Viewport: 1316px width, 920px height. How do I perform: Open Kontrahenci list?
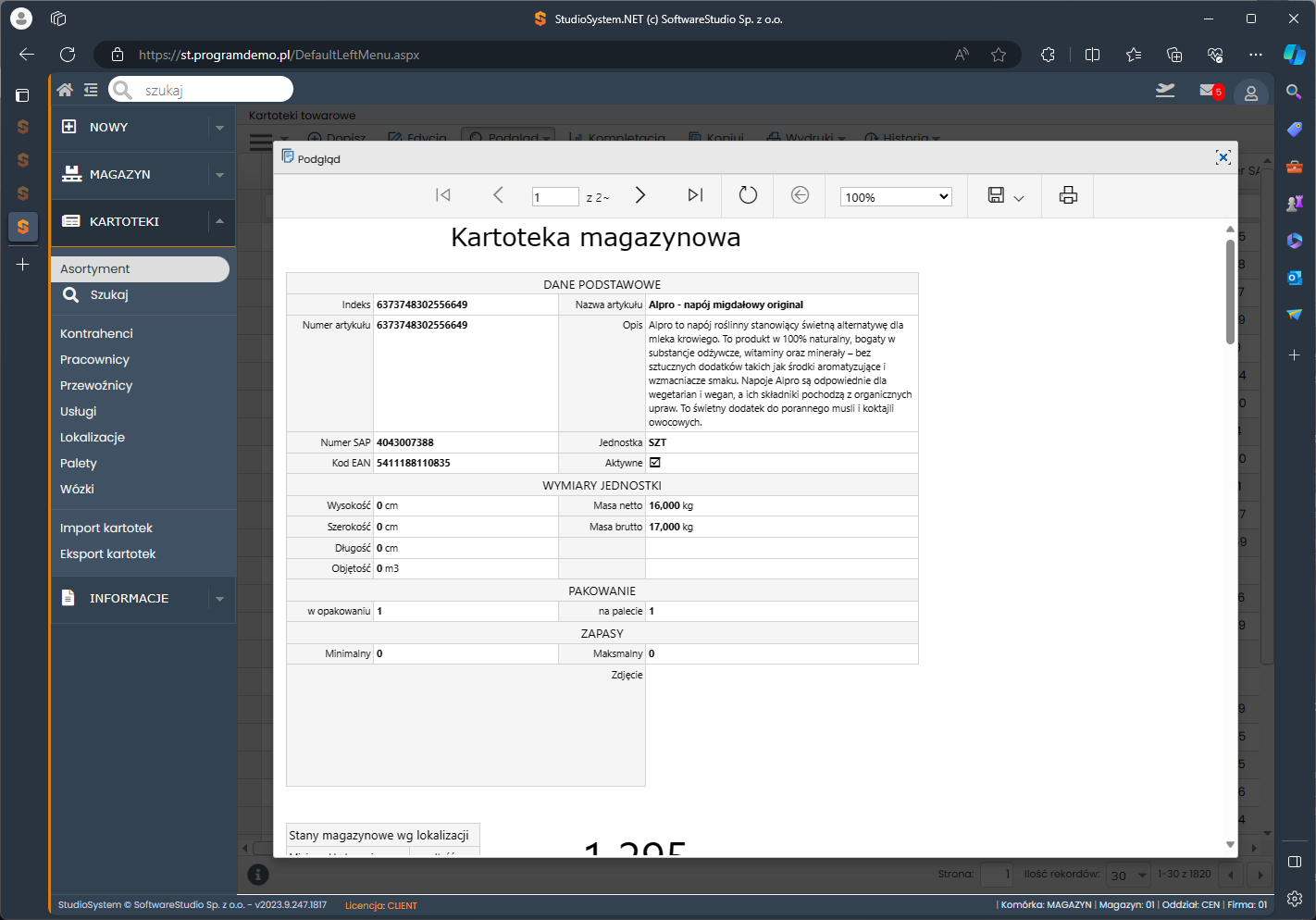pyautogui.click(x=96, y=333)
